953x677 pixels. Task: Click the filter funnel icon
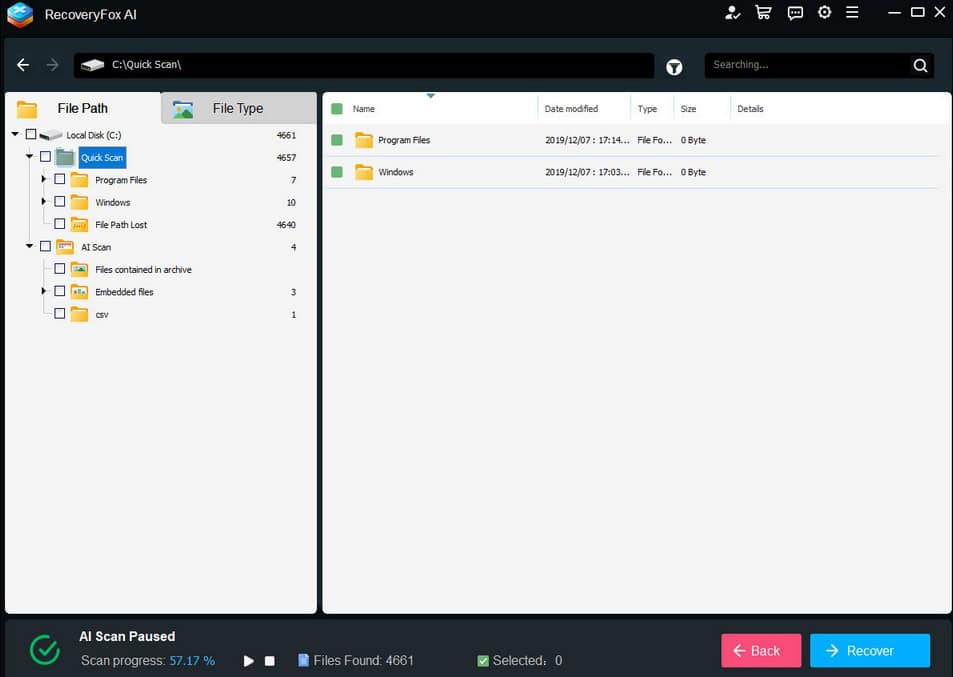(x=674, y=66)
